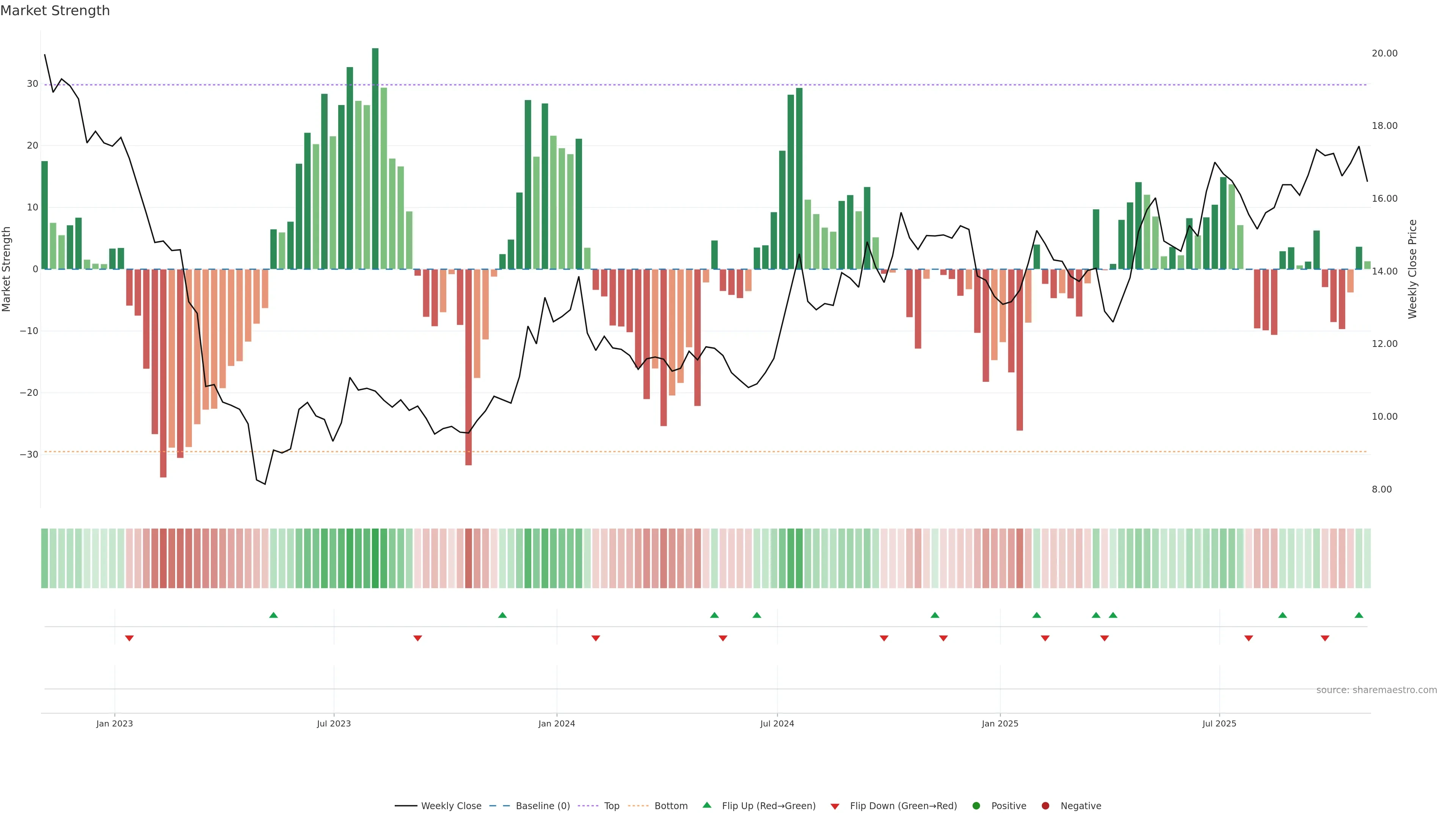Click the green Positive circle legend icon
The width and height of the screenshot is (1456, 819).
(976, 806)
